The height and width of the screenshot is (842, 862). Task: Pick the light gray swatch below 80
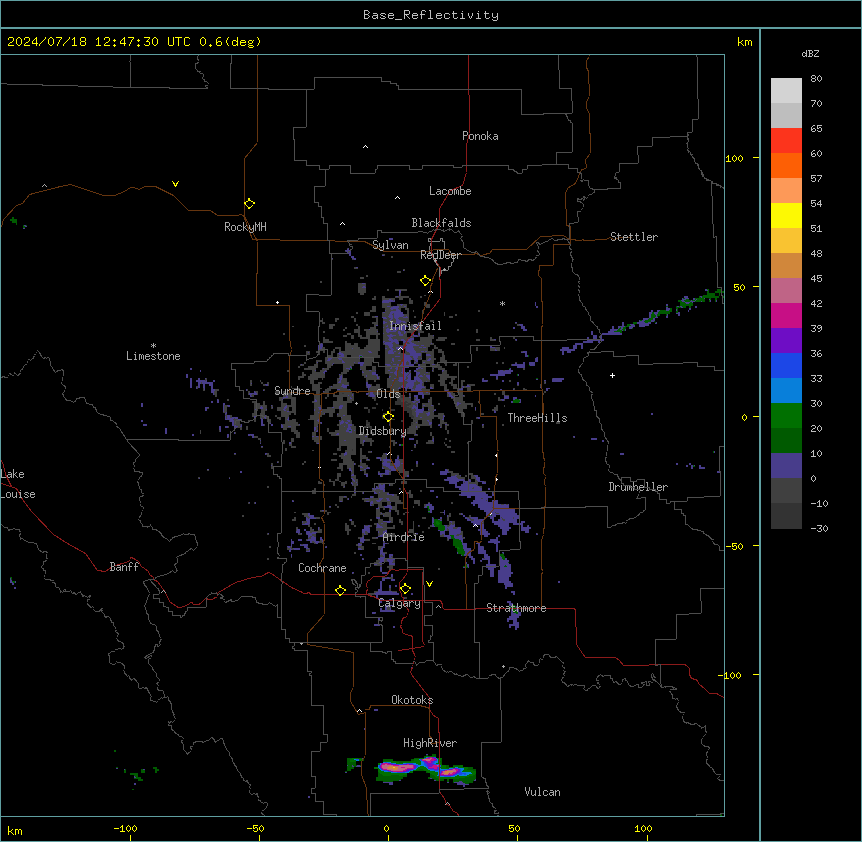coord(786,91)
